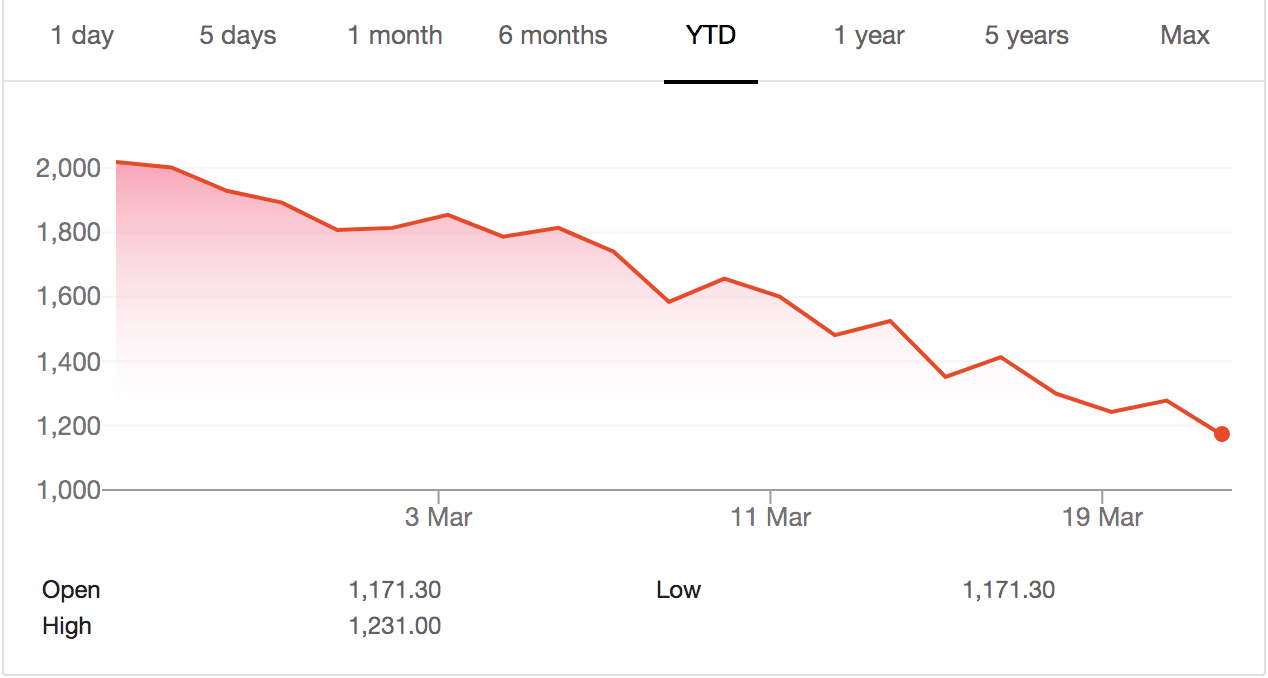The width and height of the screenshot is (1268, 678).
Task: Select the 5 years range tab
Action: click(x=1027, y=36)
